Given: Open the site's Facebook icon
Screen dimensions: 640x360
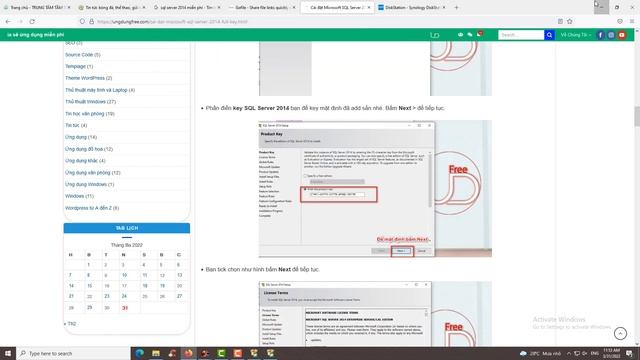Looking at the screenshot, I should (x=600, y=35).
